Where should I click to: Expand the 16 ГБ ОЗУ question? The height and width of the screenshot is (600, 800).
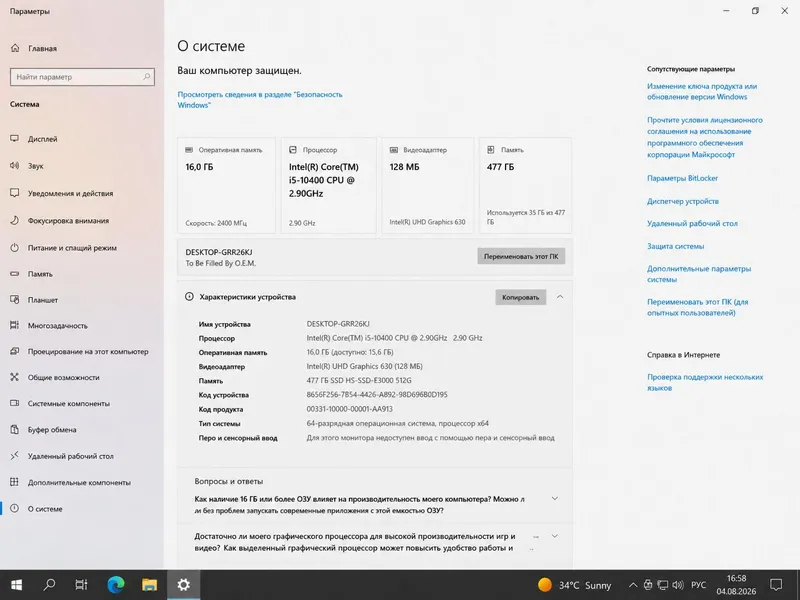(555, 498)
